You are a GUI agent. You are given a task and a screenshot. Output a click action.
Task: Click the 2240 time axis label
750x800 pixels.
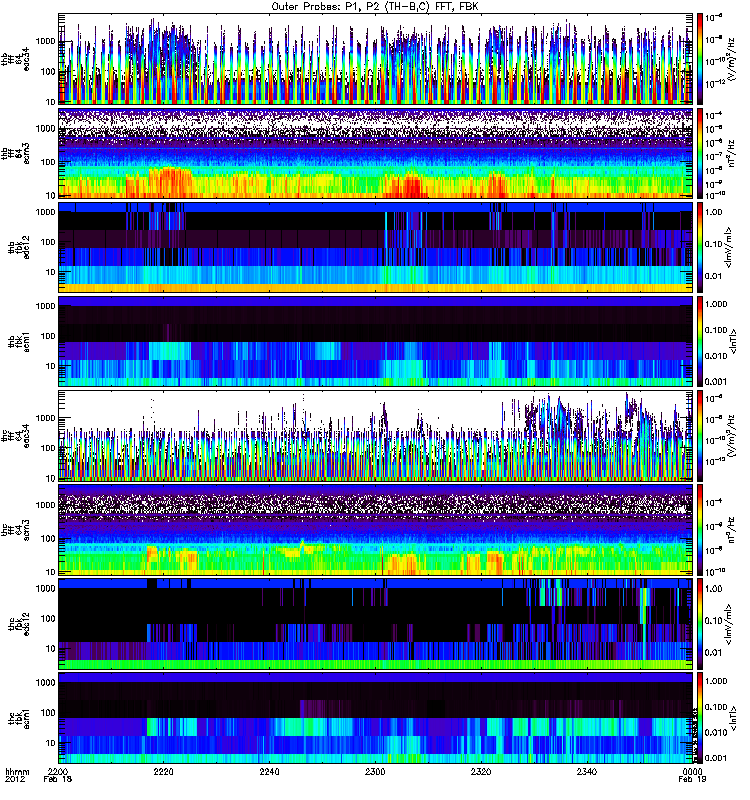(x=269, y=771)
